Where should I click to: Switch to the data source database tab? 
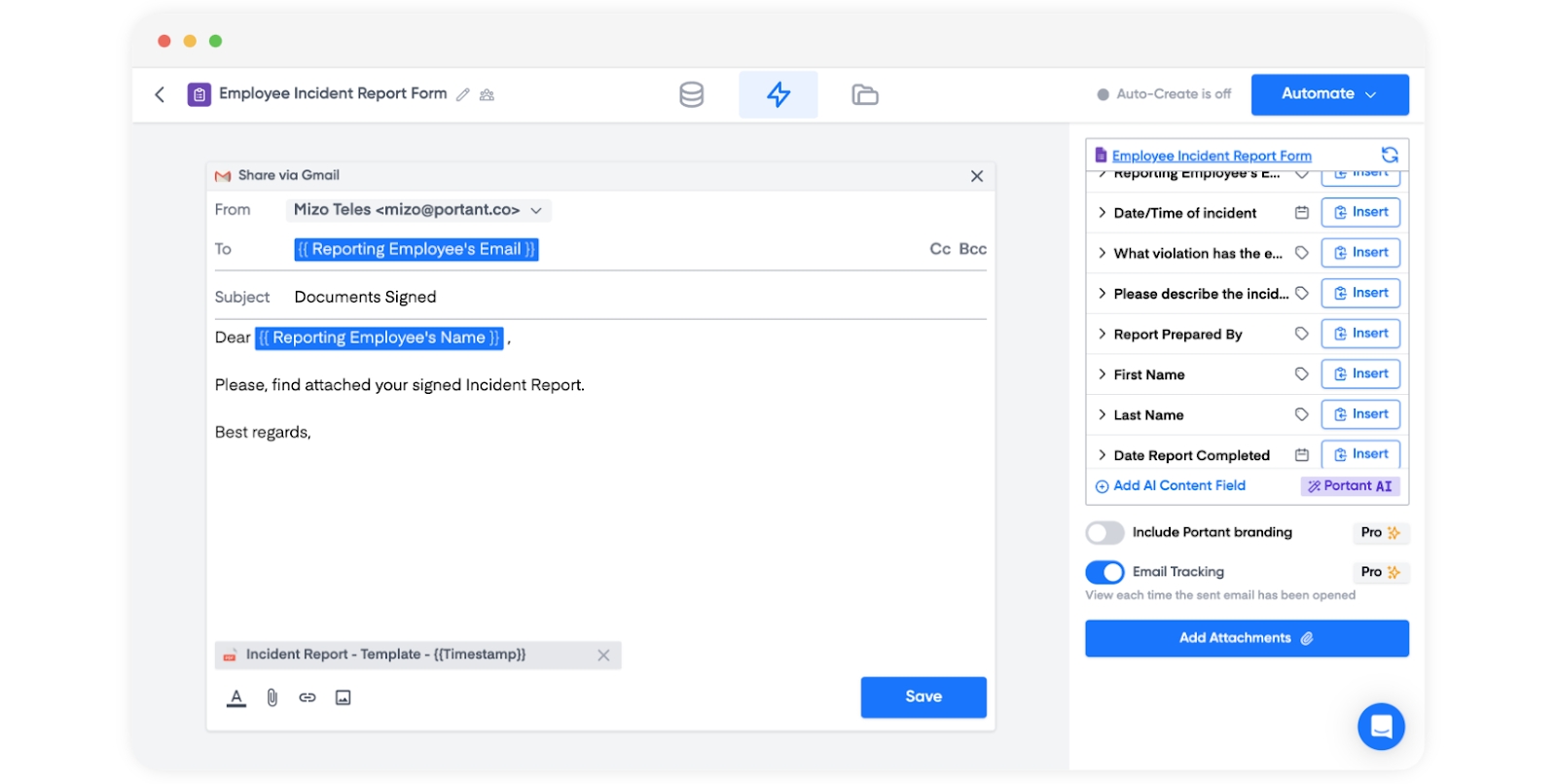click(692, 94)
